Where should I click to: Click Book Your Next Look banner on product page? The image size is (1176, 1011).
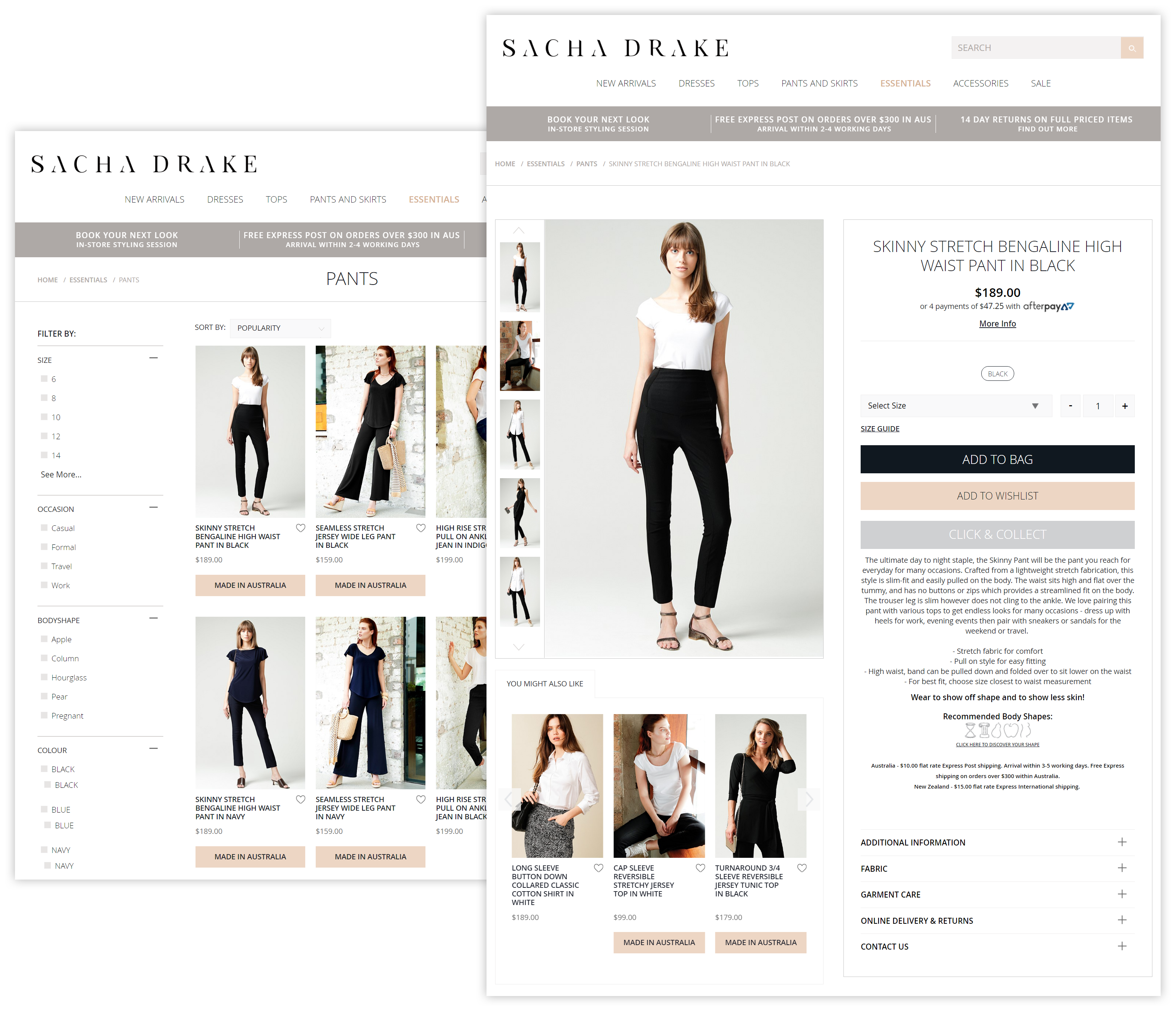(x=598, y=124)
